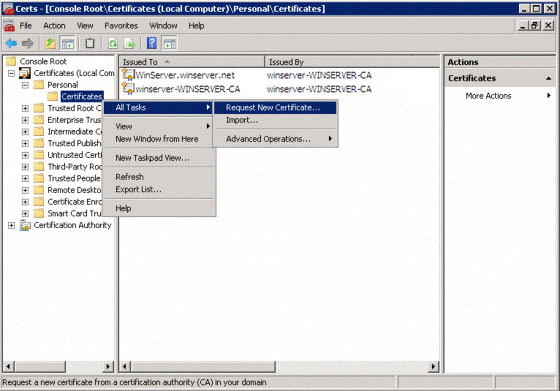
Task: Open More Actions in the Actions pane
Action: (x=500, y=96)
